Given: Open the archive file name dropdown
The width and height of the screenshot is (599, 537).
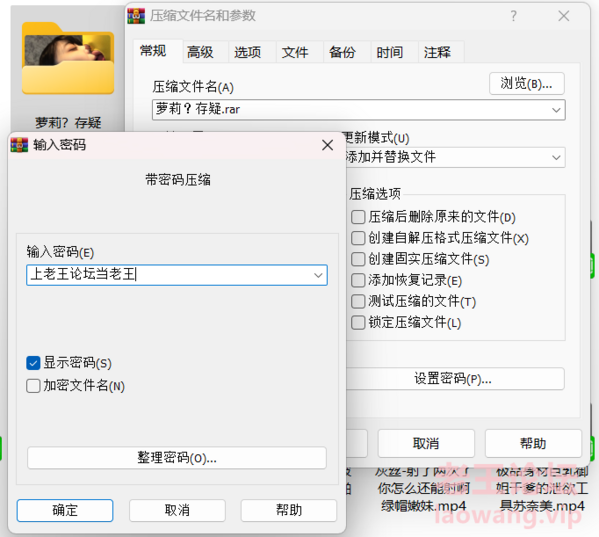Looking at the screenshot, I should (556, 110).
